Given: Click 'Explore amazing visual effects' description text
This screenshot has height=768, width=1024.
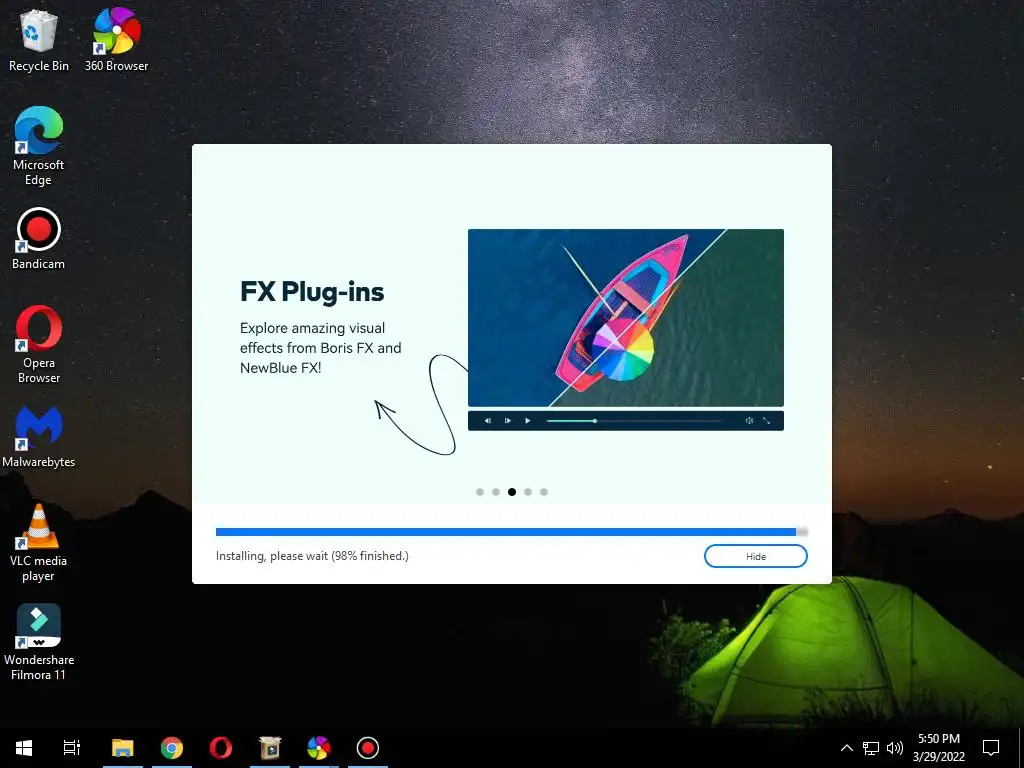Looking at the screenshot, I should (321, 347).
